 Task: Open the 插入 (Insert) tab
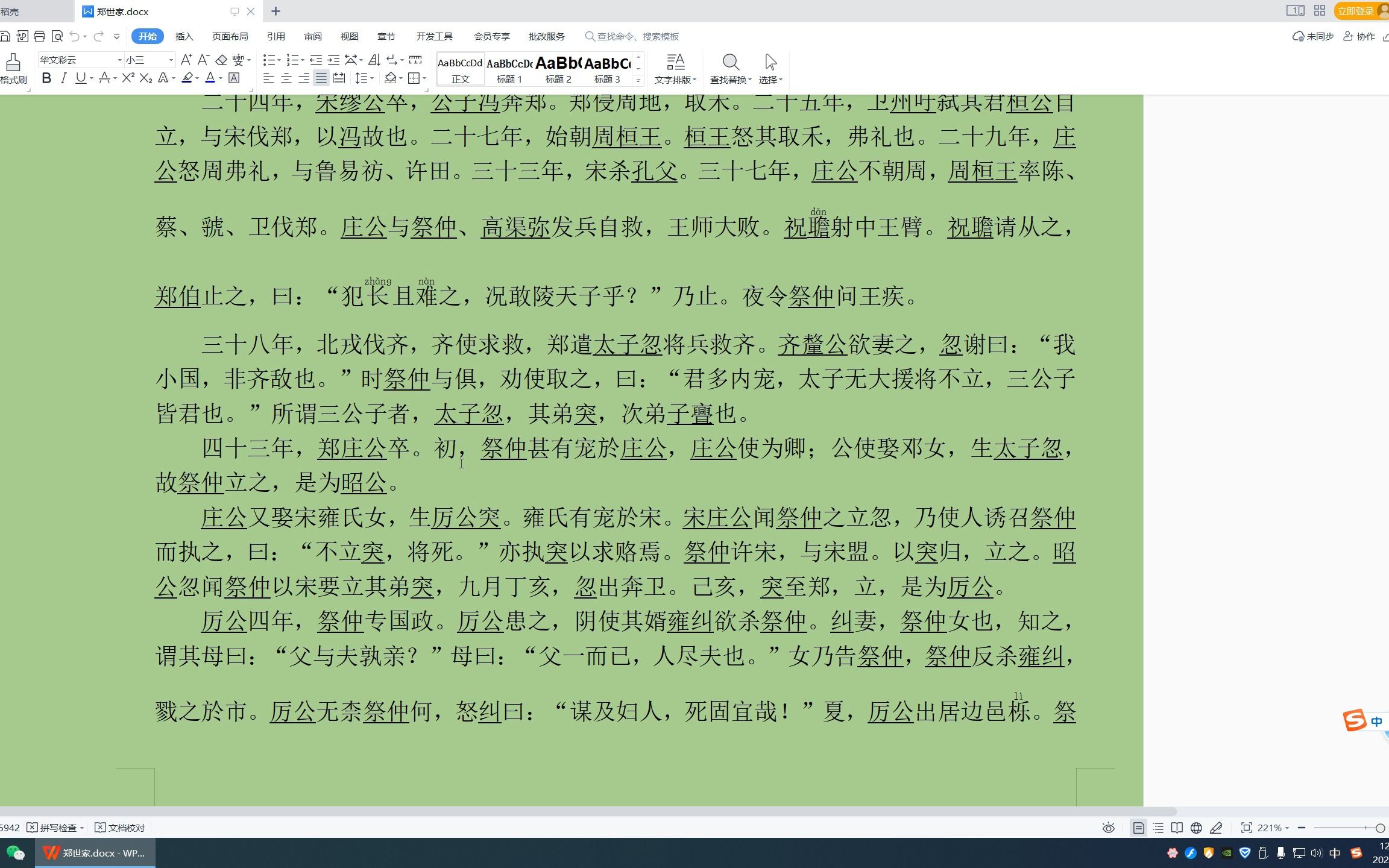click(184, 36)
